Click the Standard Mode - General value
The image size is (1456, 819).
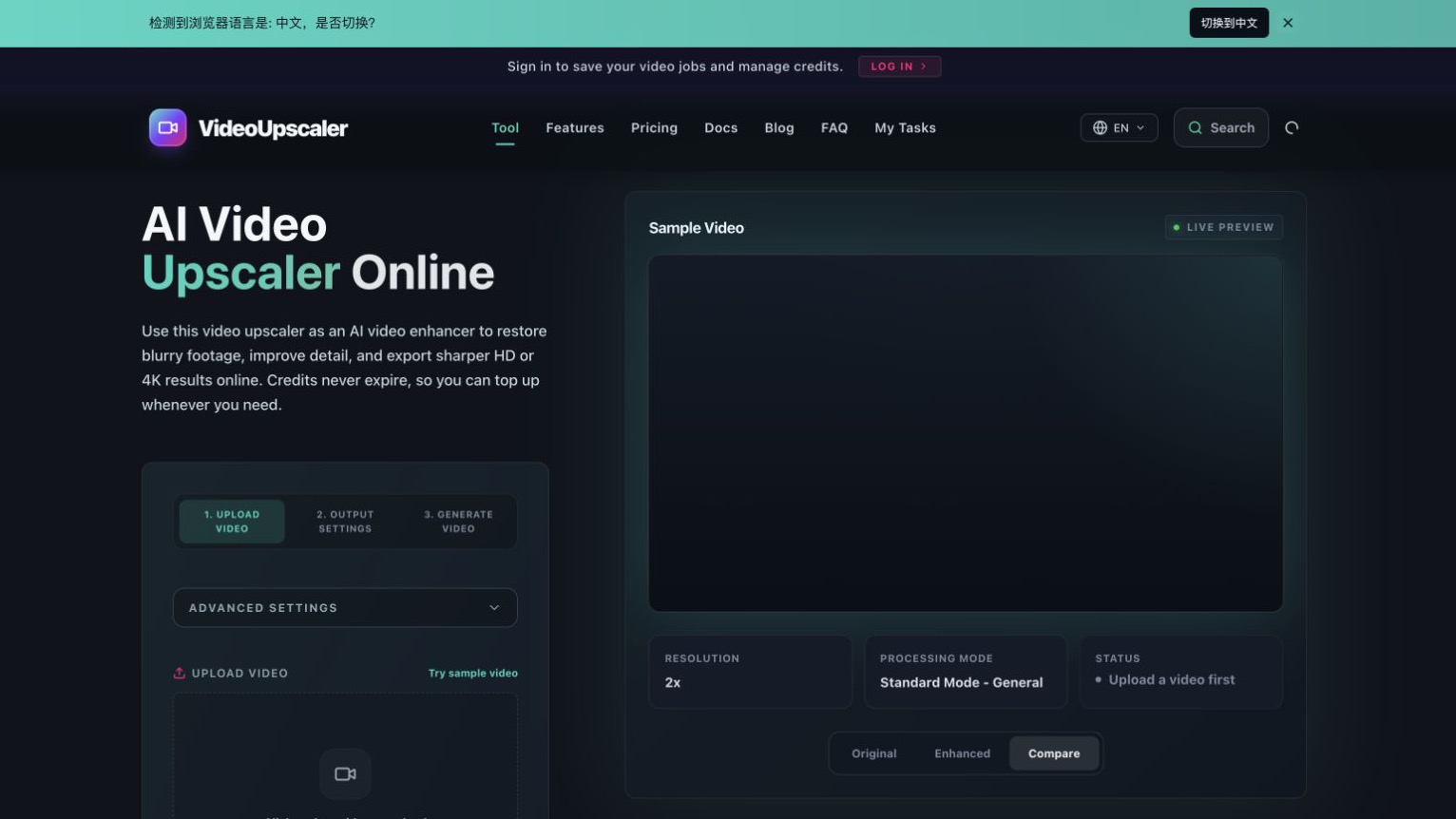pos(961,682)
